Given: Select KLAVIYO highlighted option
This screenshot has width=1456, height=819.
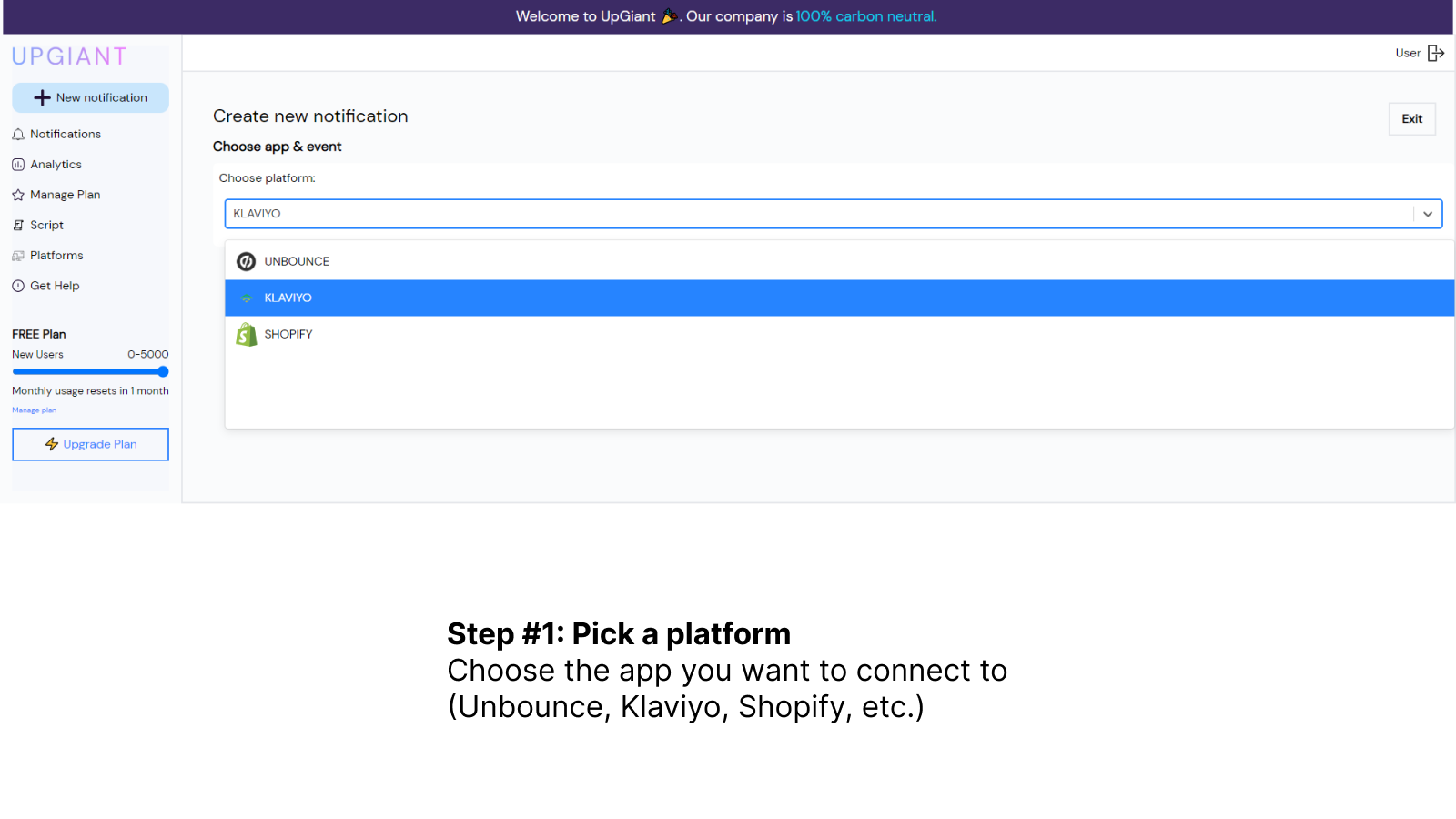Looking at the screenshot, I should click(x=839, y=298).
